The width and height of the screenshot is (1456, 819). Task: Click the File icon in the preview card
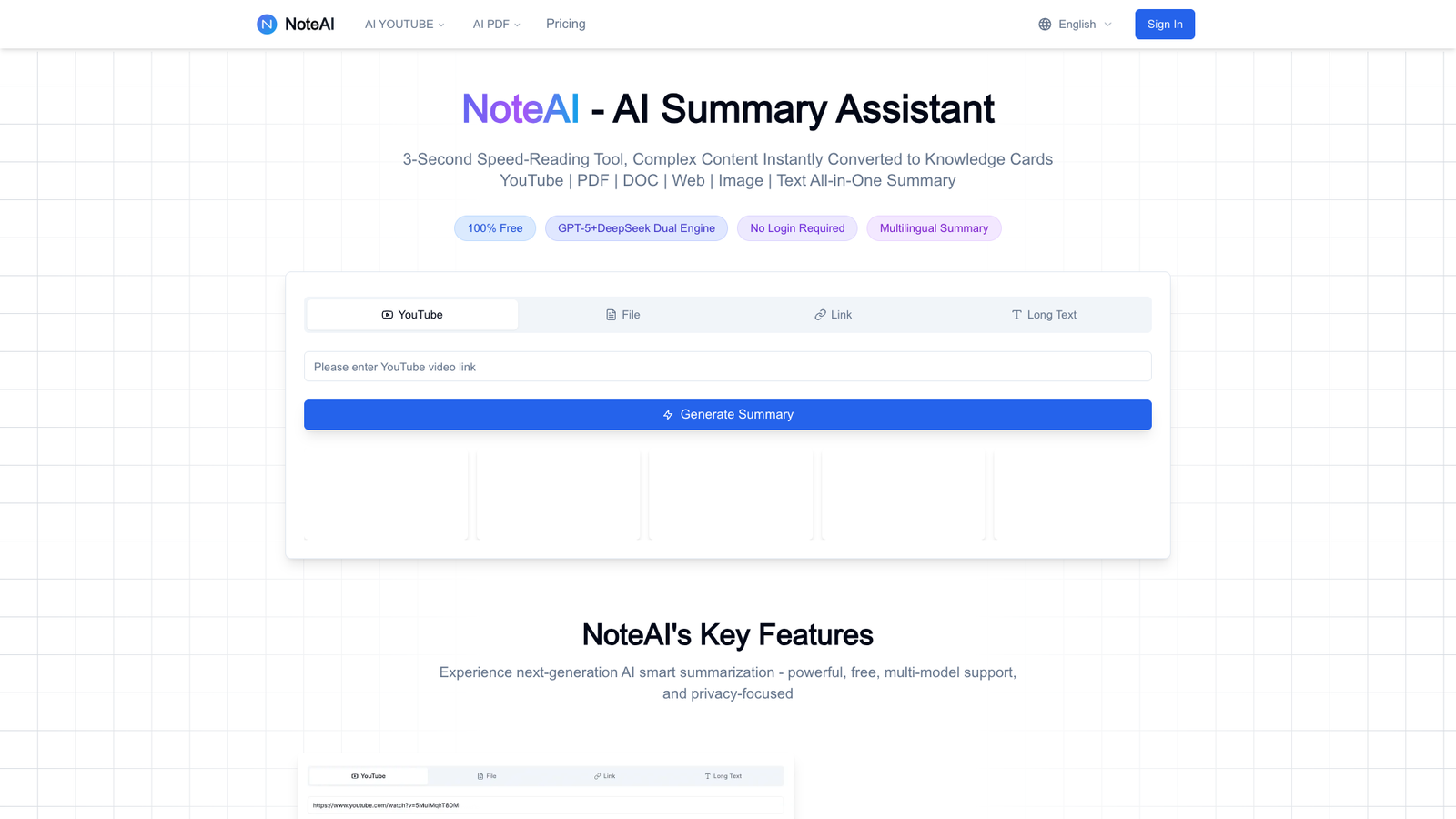[480, 776]
